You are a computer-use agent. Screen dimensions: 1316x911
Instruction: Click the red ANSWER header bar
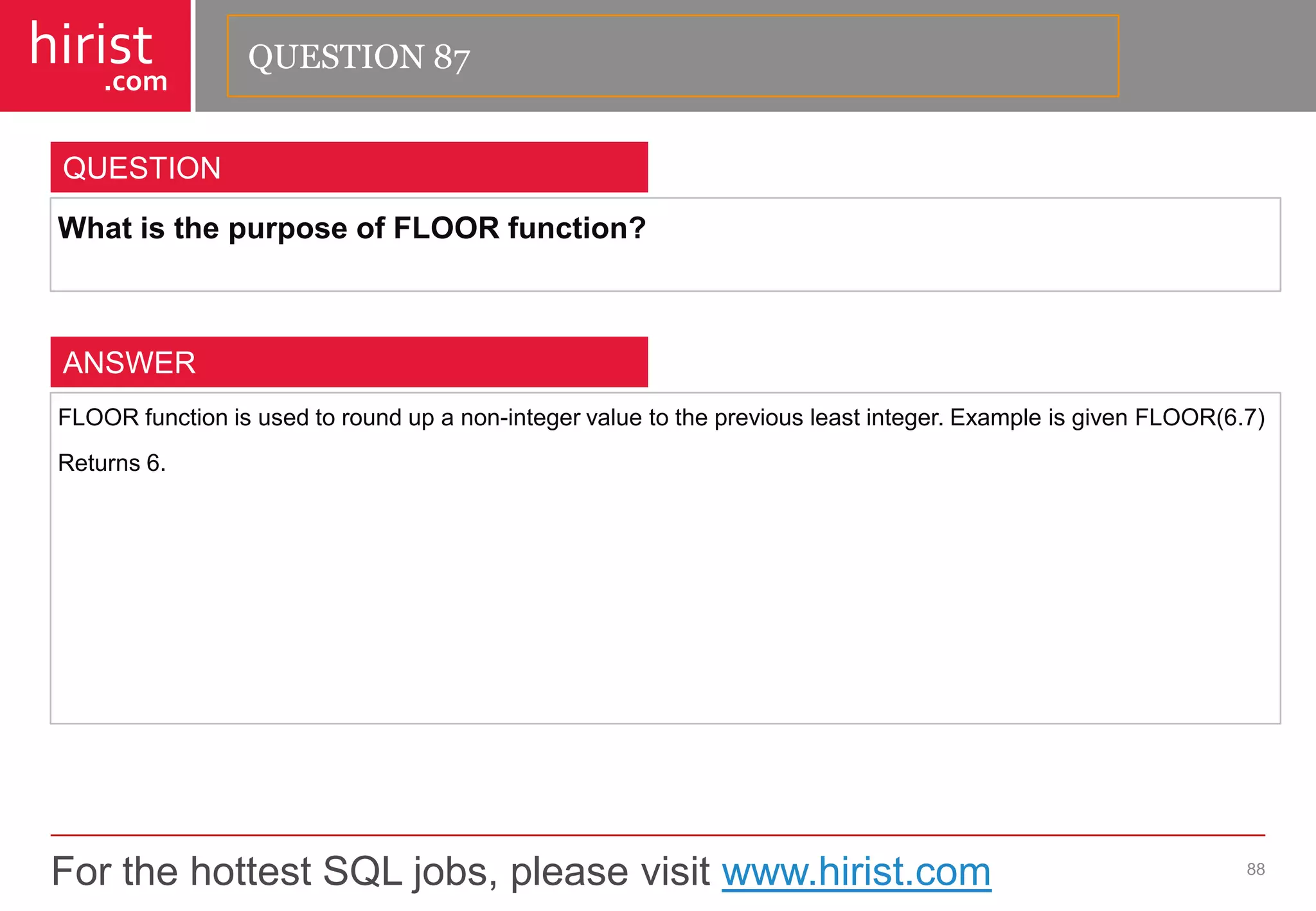pos(349,362)
